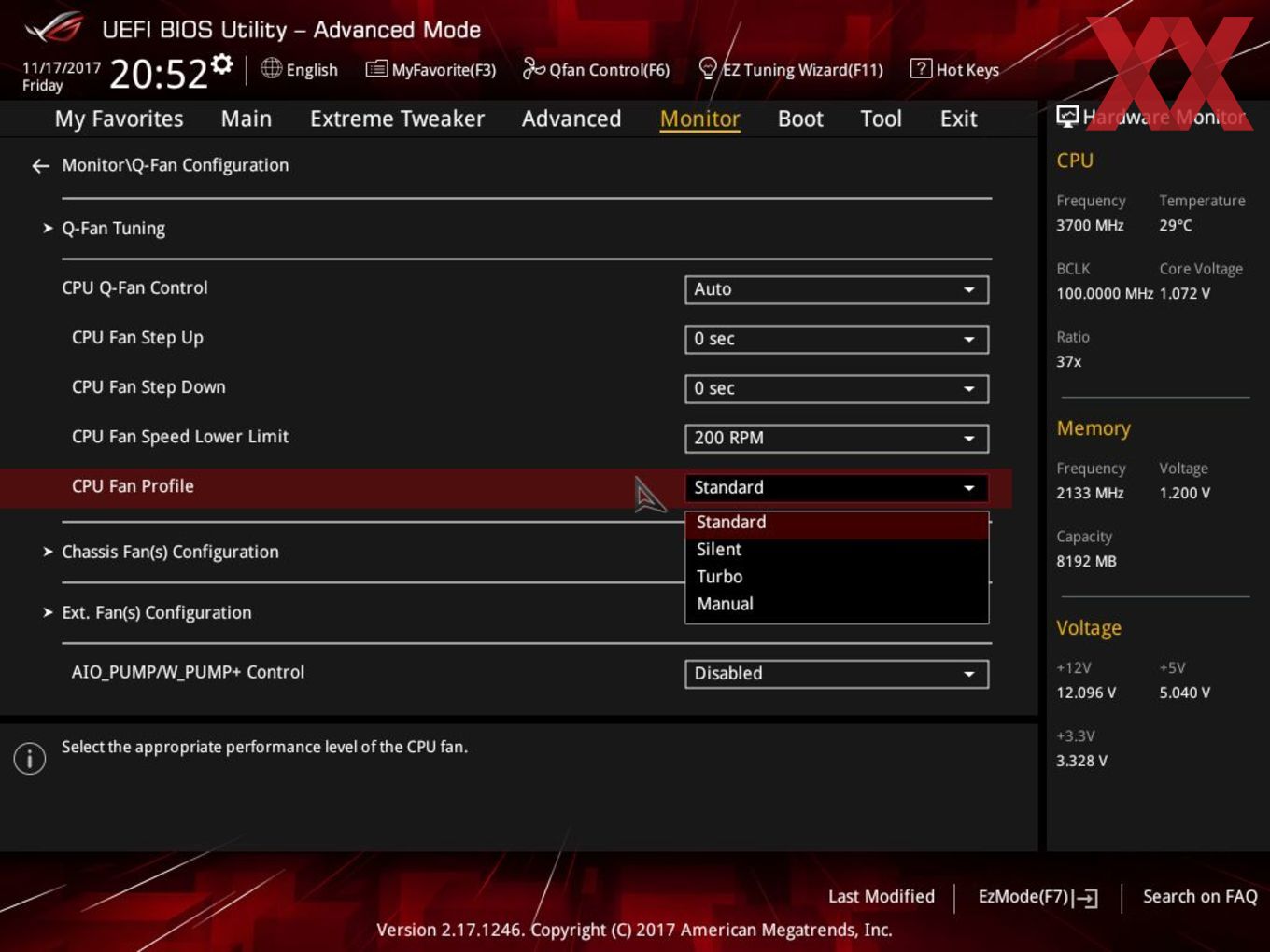The width and height of the screenshot is (1270, 952).
Task: Open the CPU Fan Step Up dropdown
Action: tap(837, 339)
